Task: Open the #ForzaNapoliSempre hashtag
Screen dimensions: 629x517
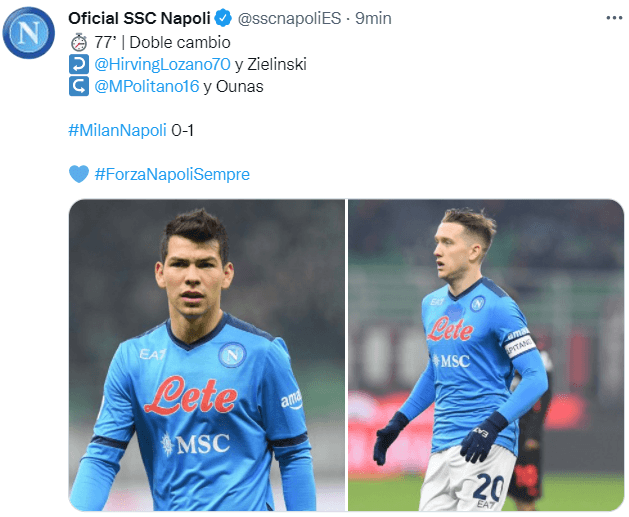Action: pyautogui.click(x=172, y=174)
